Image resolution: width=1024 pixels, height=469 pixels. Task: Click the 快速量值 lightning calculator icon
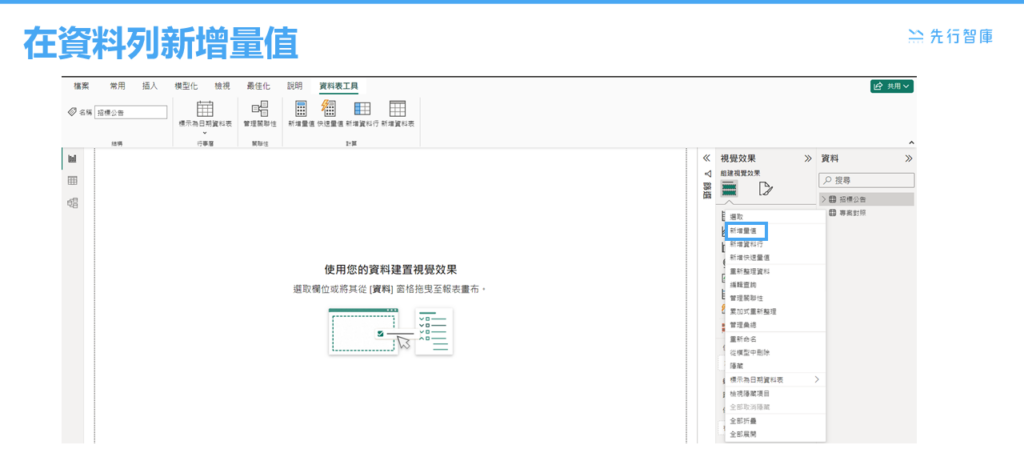[x=330, y=108]
